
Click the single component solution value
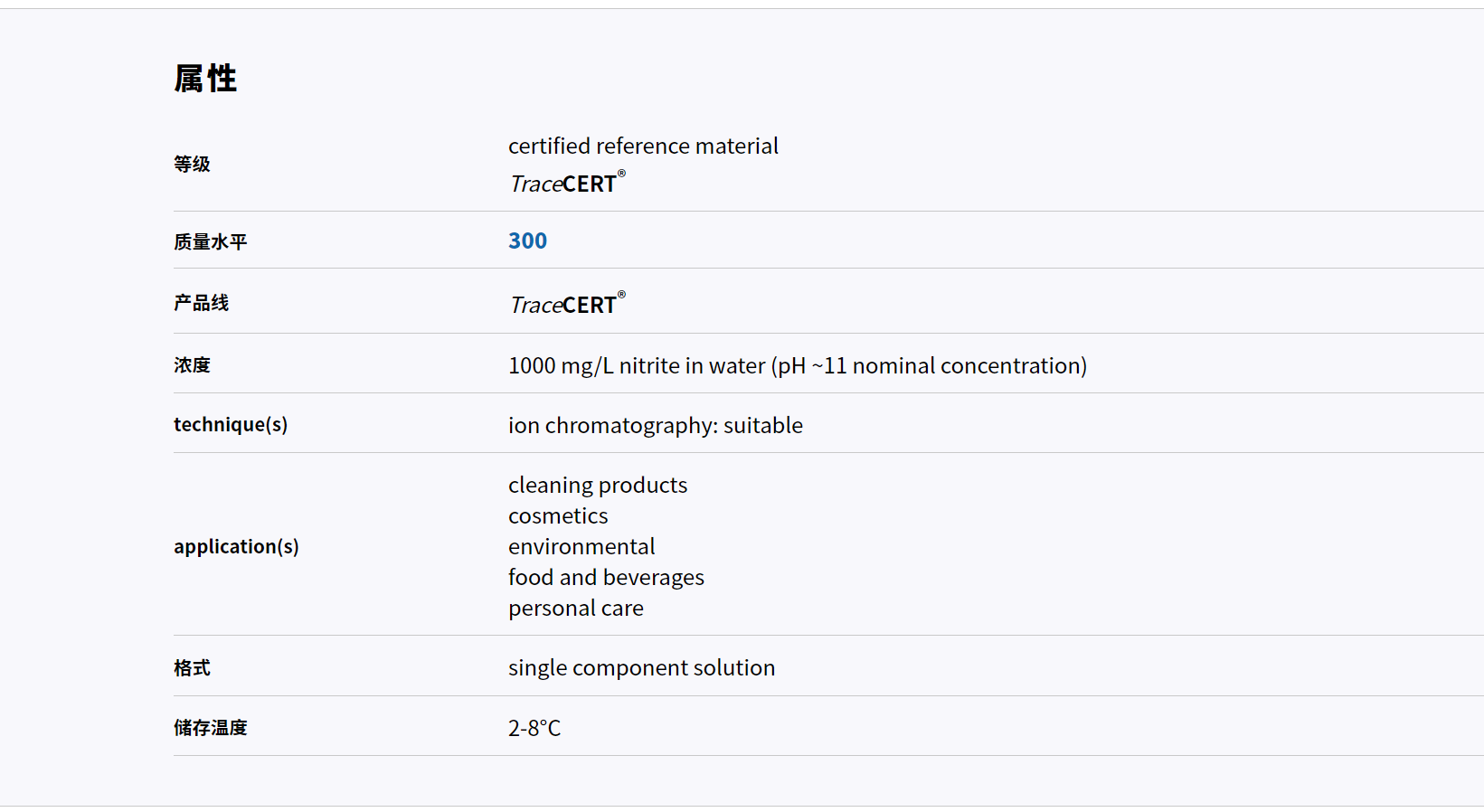pos(641,667)
